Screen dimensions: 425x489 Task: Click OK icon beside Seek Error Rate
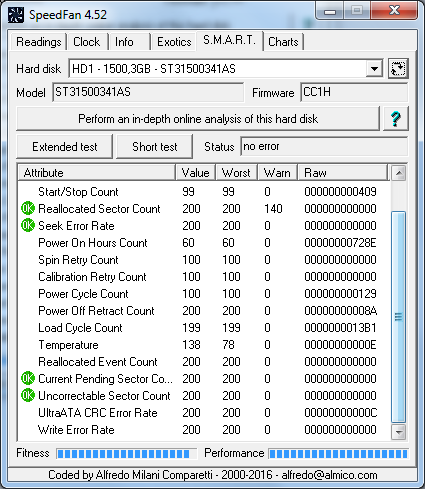[28, 226]
